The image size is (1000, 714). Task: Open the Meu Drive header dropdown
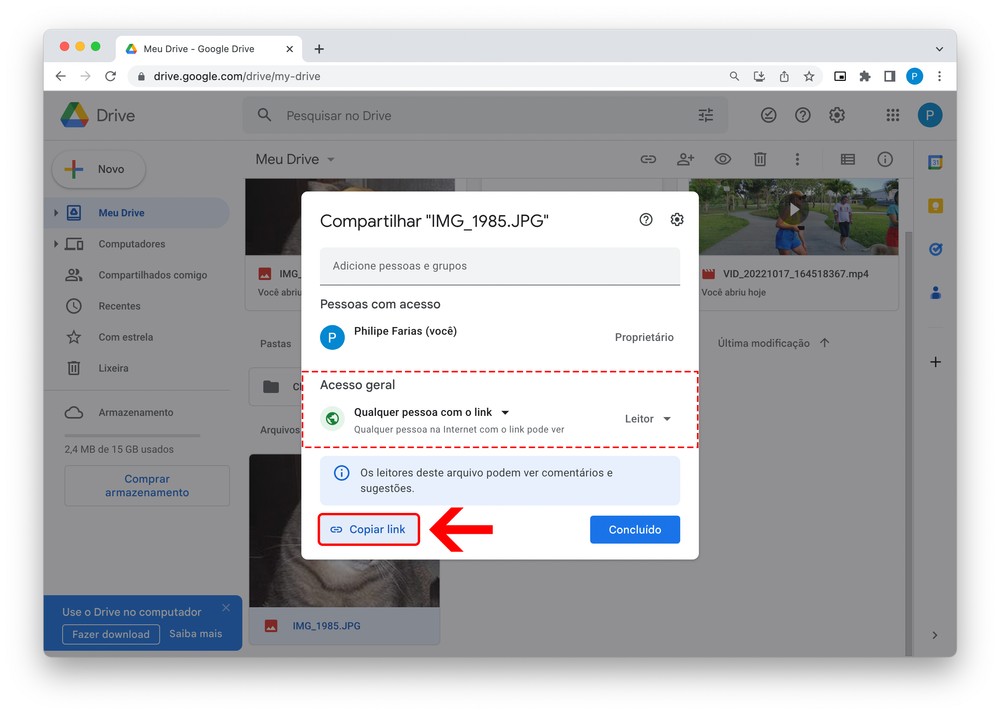[295, 159]
